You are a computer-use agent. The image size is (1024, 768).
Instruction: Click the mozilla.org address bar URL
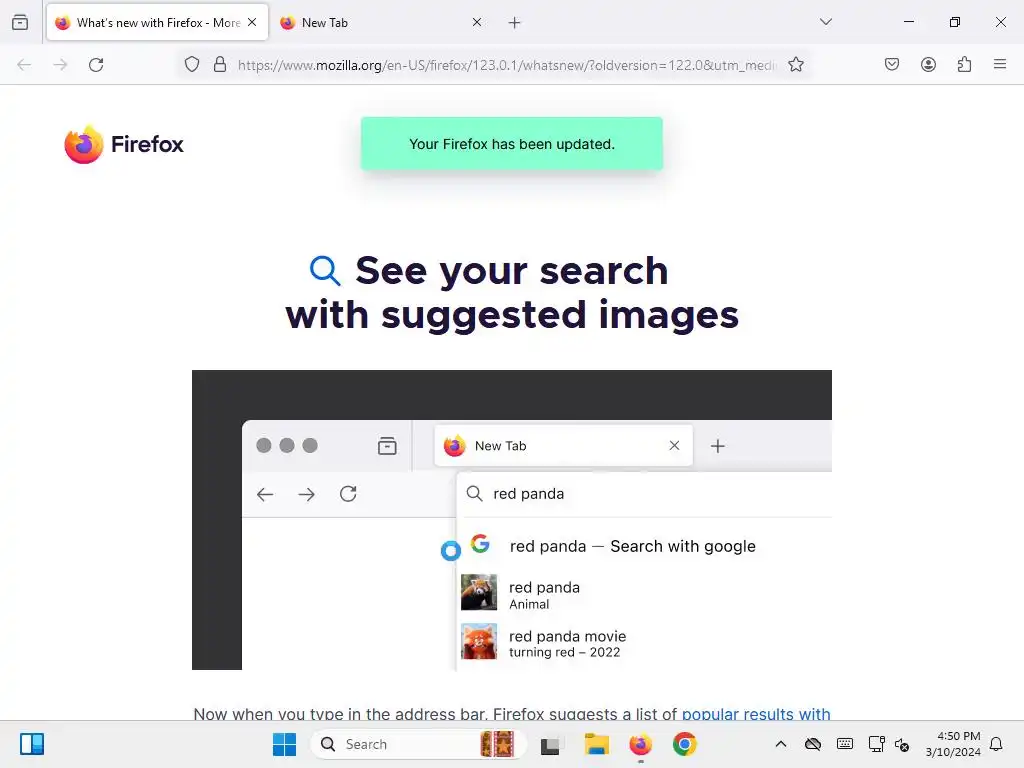(x=507, y=65)
